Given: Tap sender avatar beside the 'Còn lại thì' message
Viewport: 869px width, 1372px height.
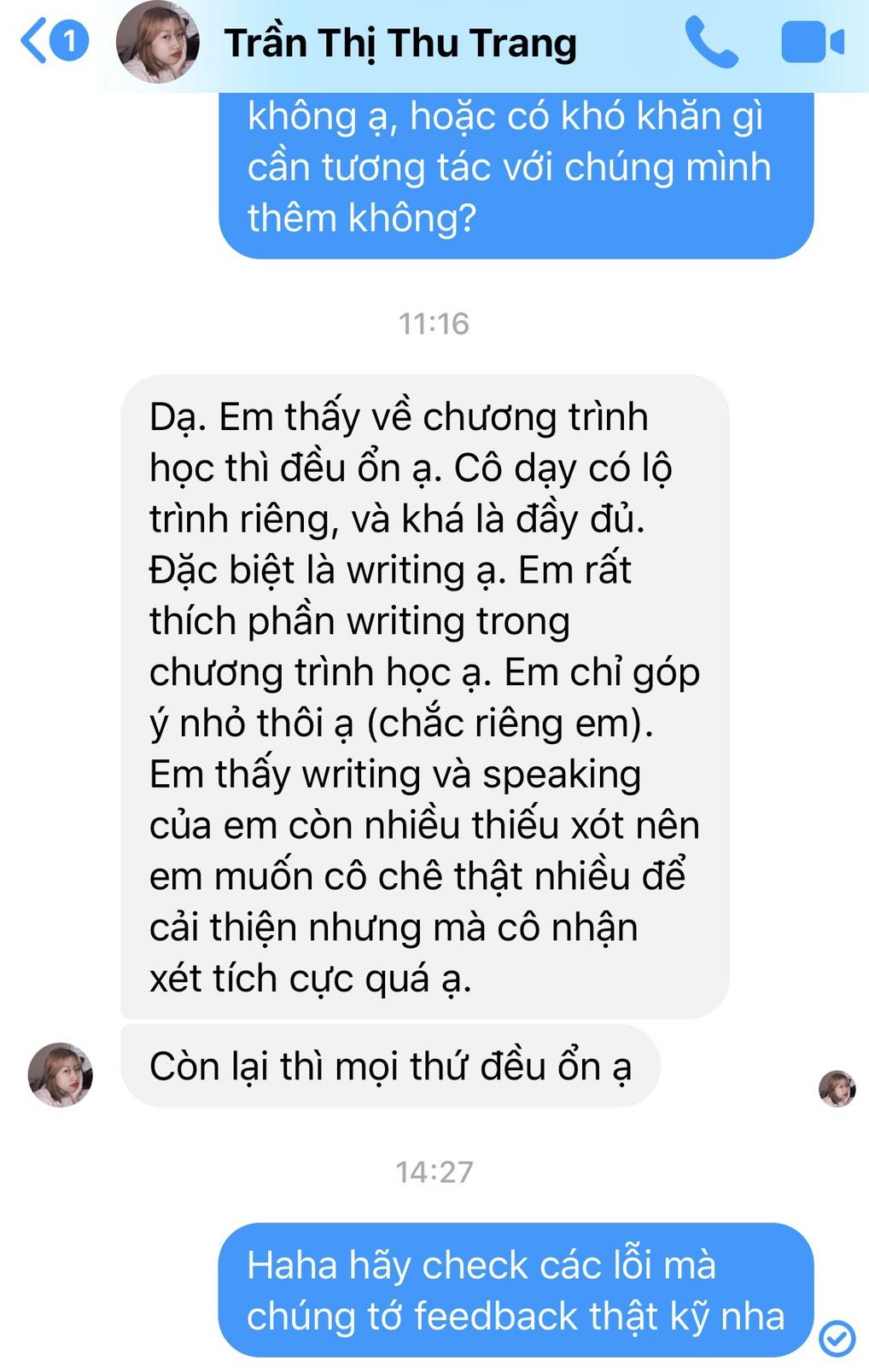Looking at the screenshot, I should click(61, 1074).
